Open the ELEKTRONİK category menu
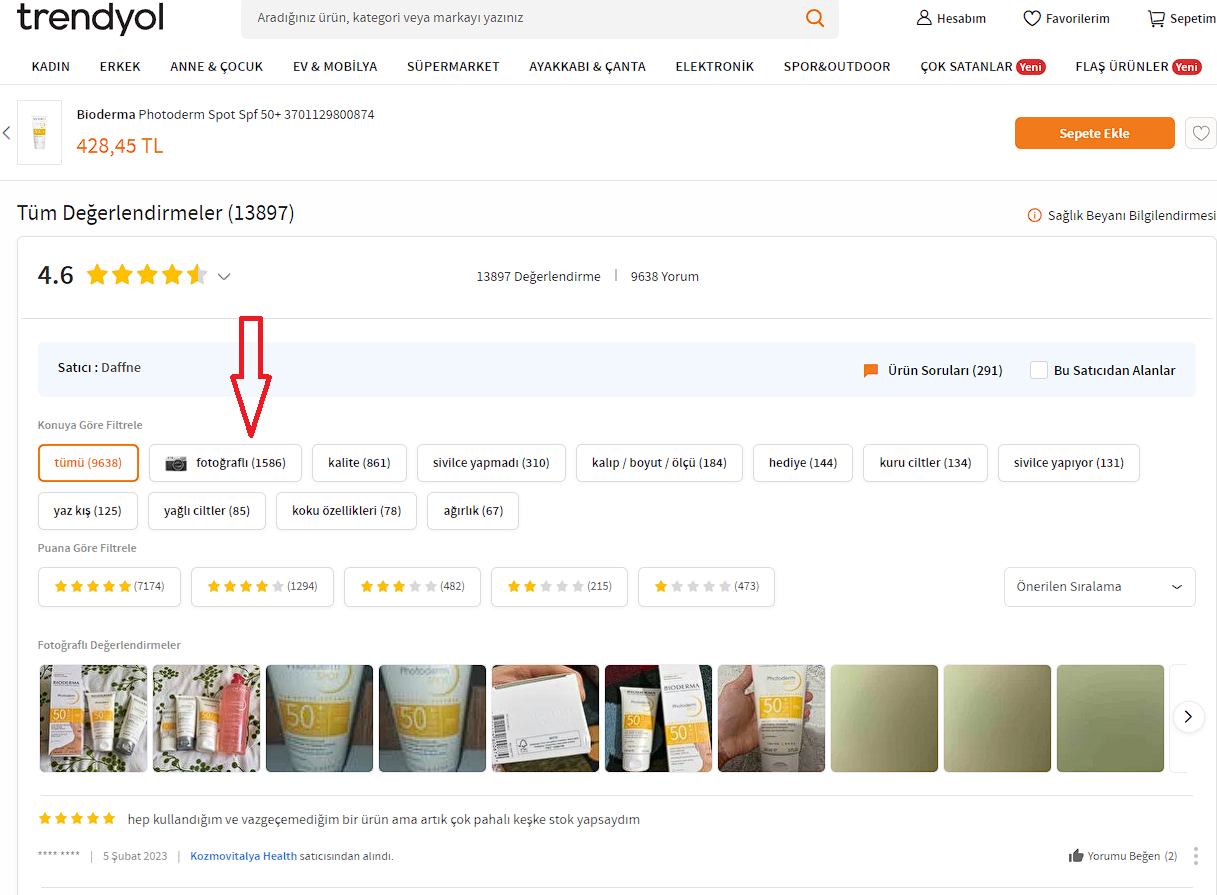This screenshot has height=895, width=1217. [714, 67]
